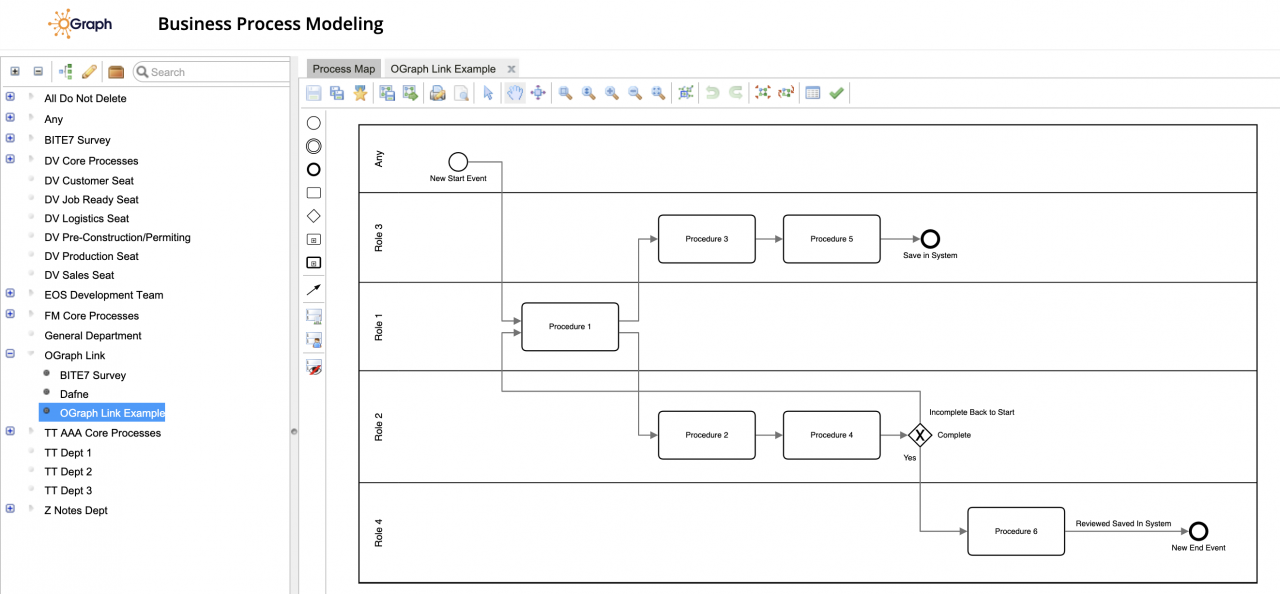Collapse the OGraph Link tree node

[10, 355]
